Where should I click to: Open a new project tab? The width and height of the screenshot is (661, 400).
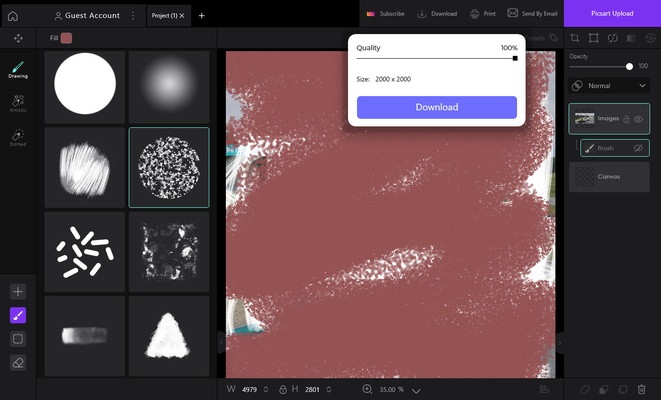point(201,15)
